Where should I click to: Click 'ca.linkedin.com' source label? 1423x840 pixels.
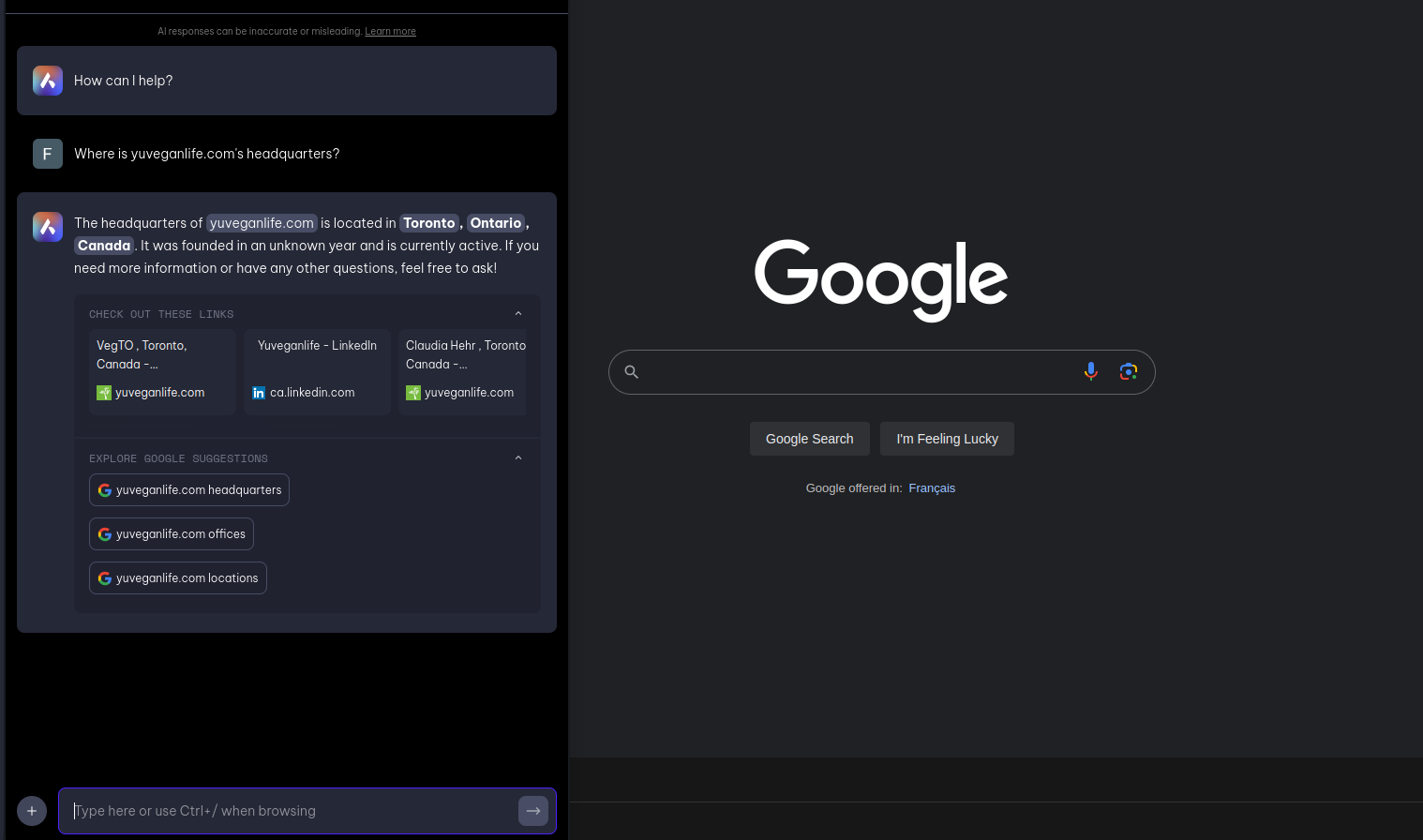312,393
